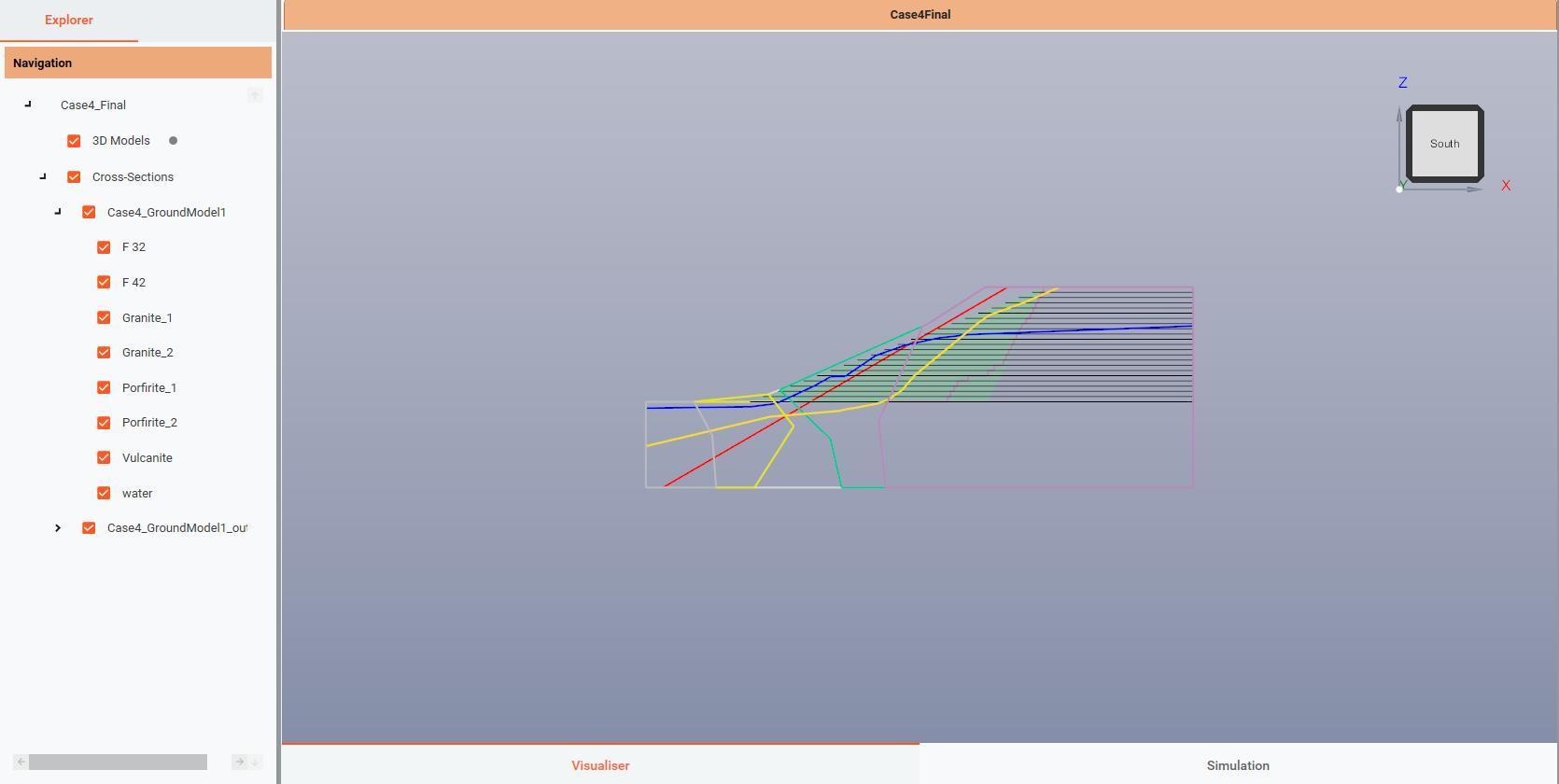Toggle the Case4_GroundModel1 checkbox
The height and width of the screenshot is (784, 1559).
[89, 212]
